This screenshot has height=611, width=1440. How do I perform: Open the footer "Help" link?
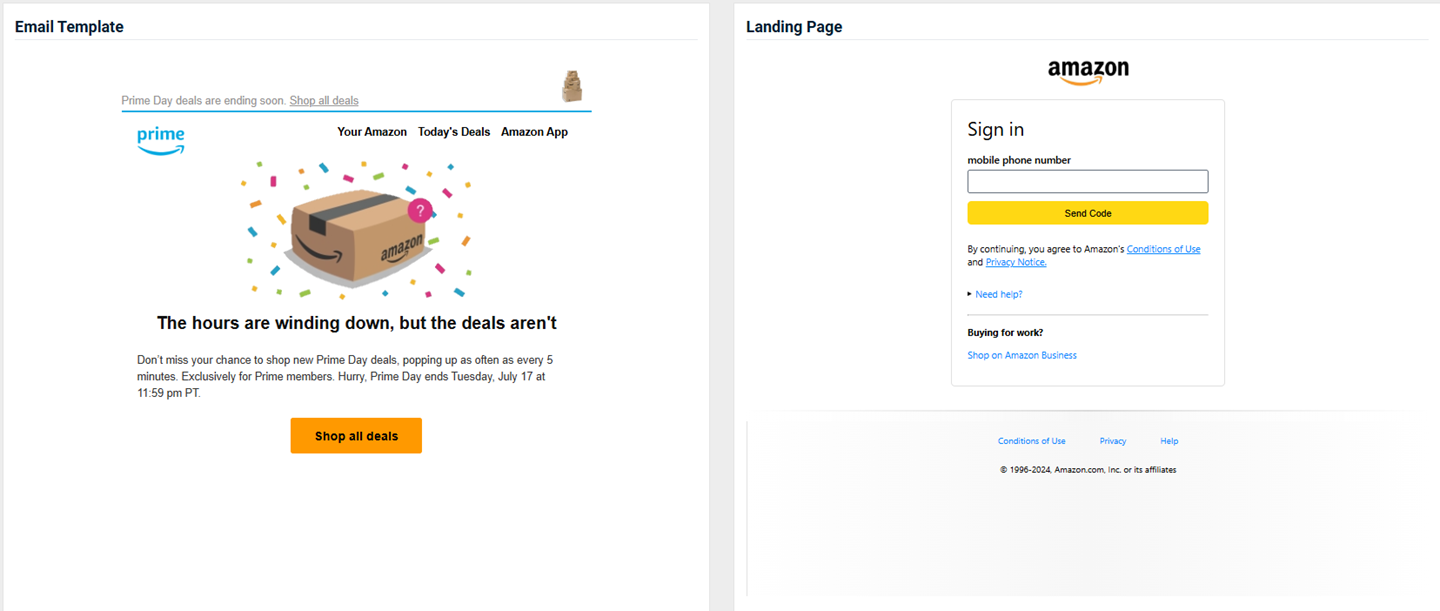(1169, 441)
